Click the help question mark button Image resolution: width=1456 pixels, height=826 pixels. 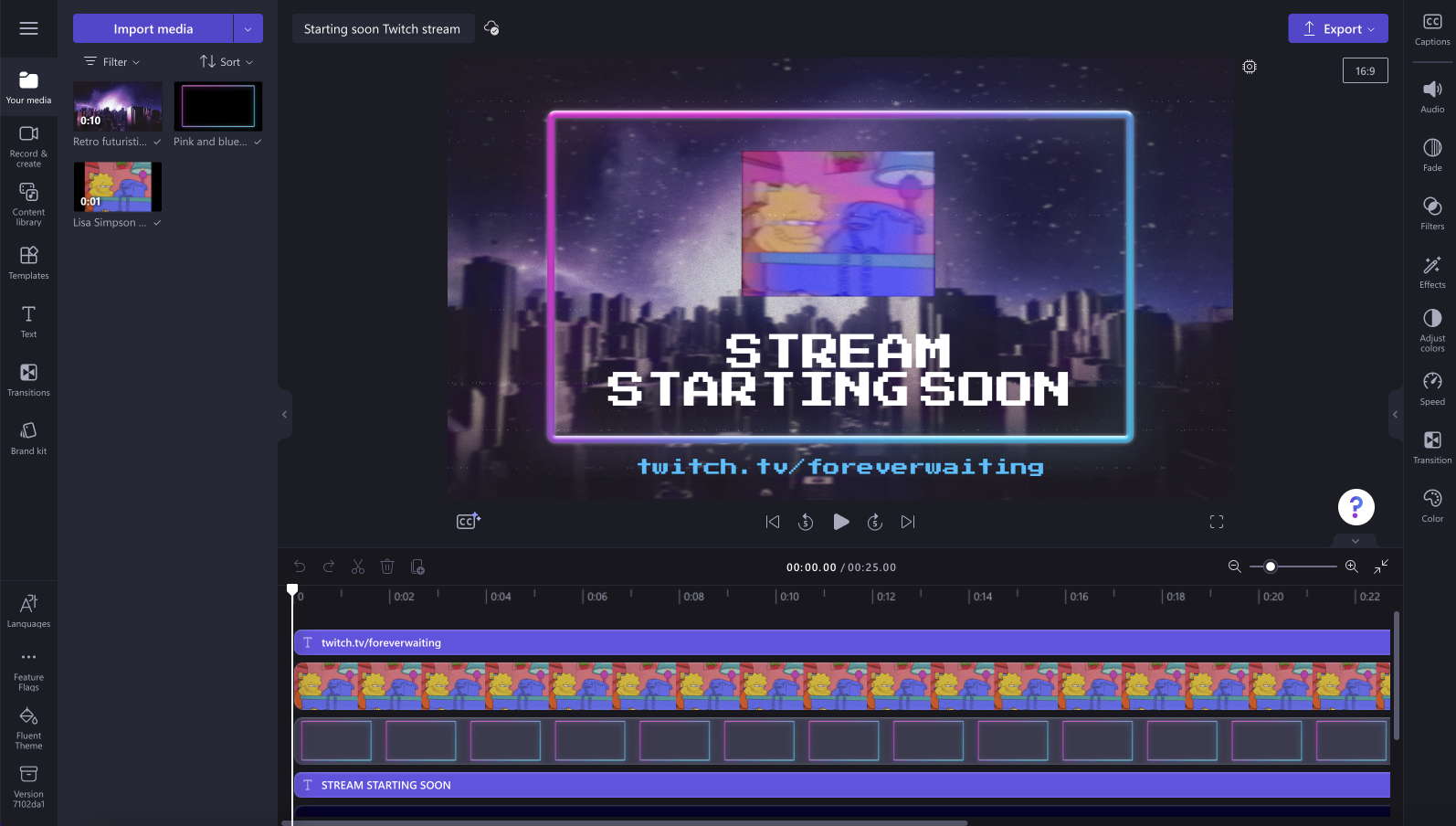tap(1356, 507)
